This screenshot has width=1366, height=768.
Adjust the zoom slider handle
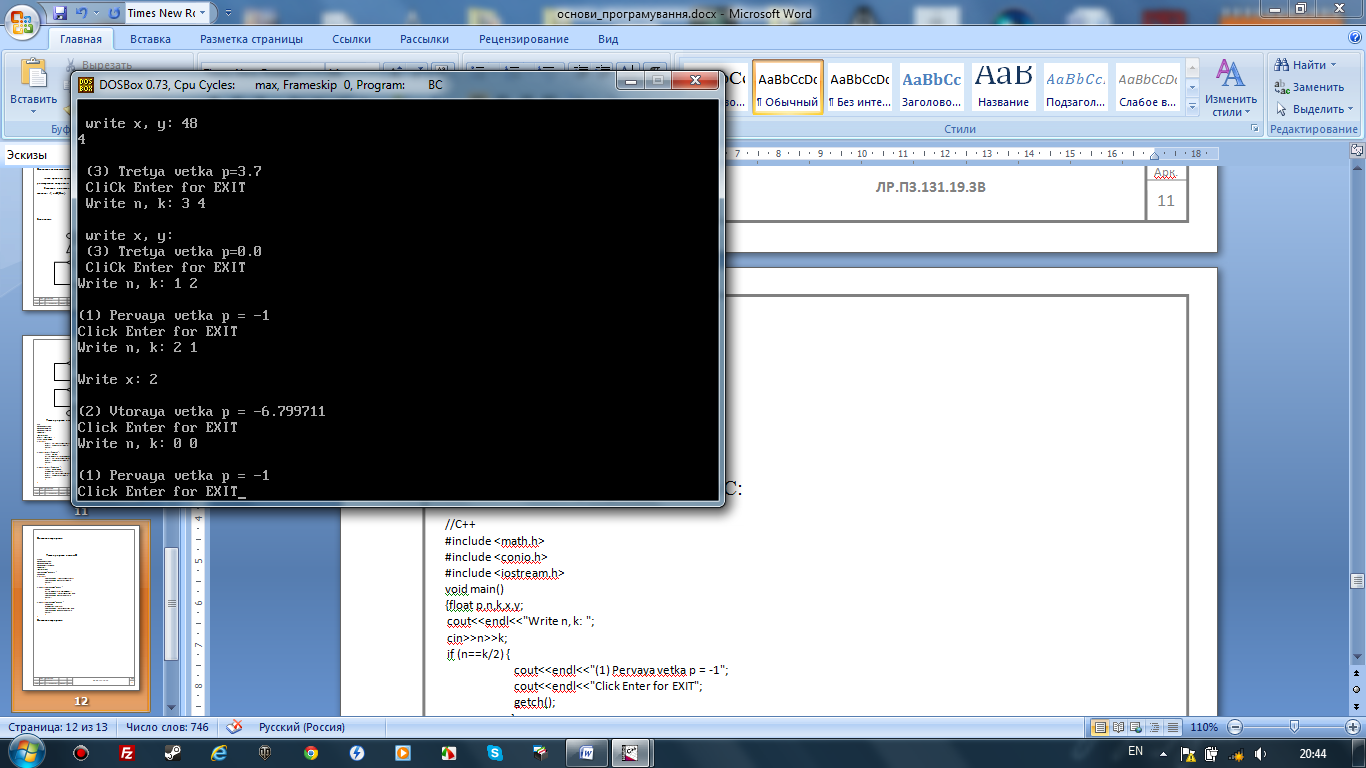coord(1295,727)
